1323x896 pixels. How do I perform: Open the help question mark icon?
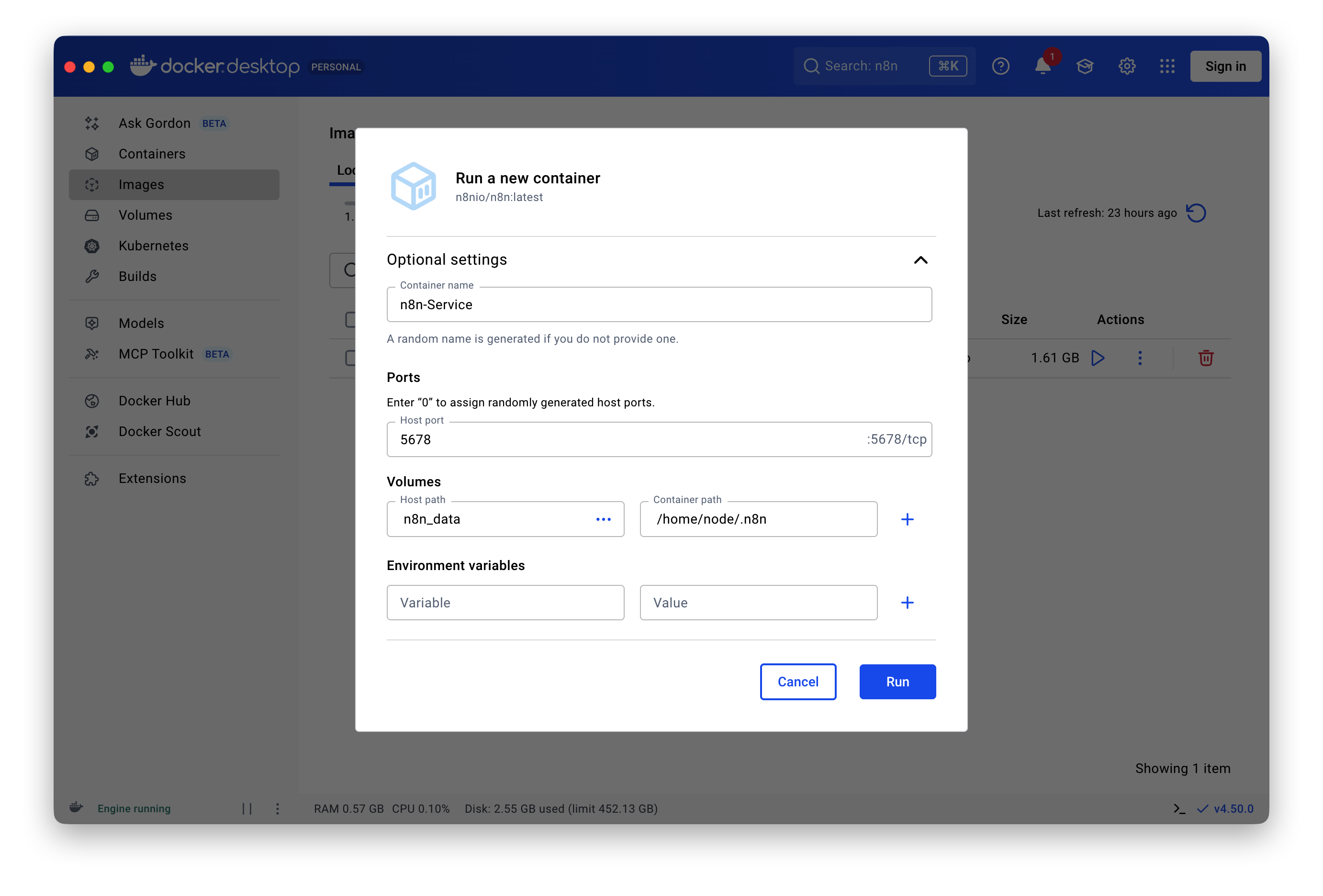pos(1000,67)
